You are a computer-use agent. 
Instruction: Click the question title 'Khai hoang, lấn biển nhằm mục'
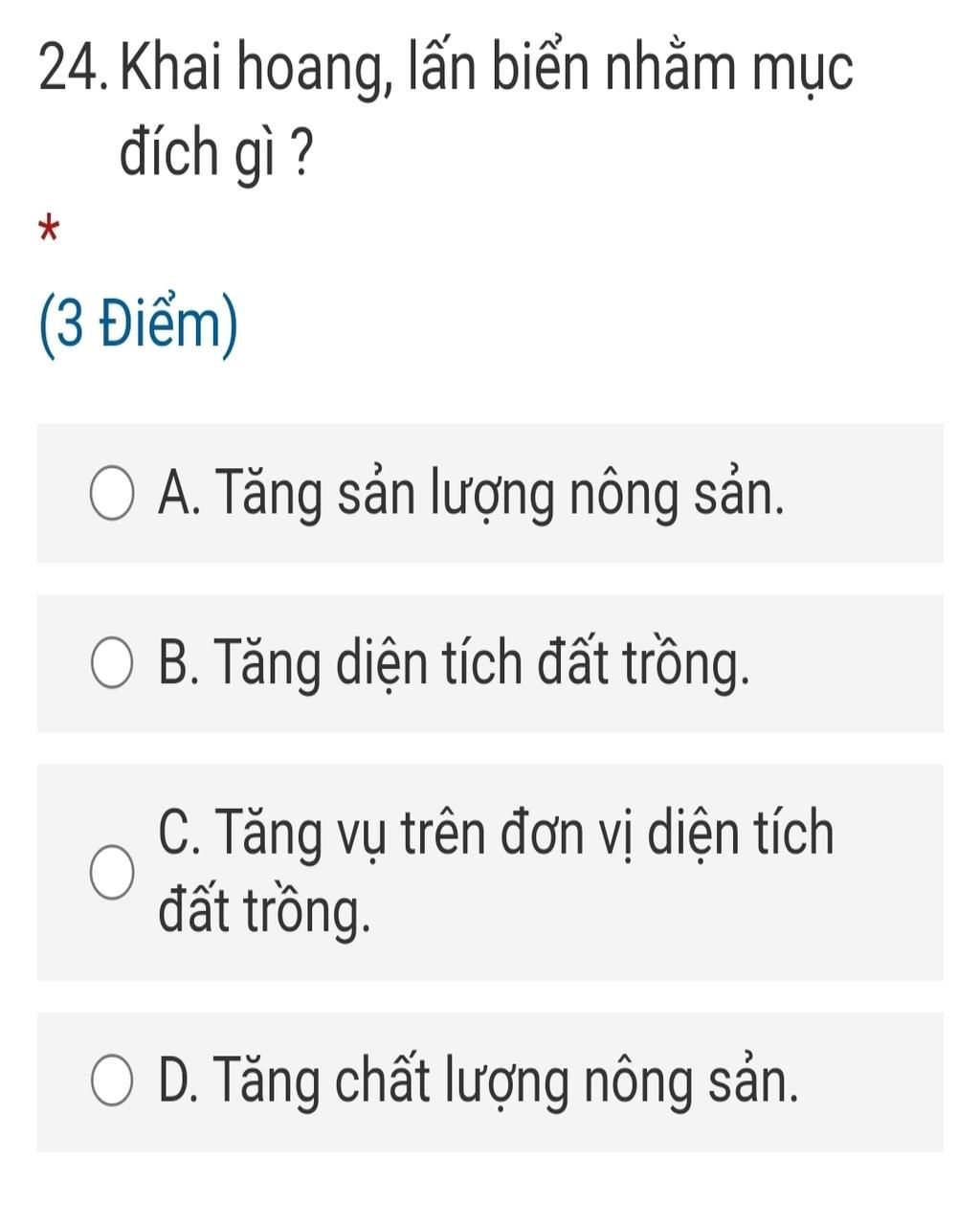coord(488,70)
